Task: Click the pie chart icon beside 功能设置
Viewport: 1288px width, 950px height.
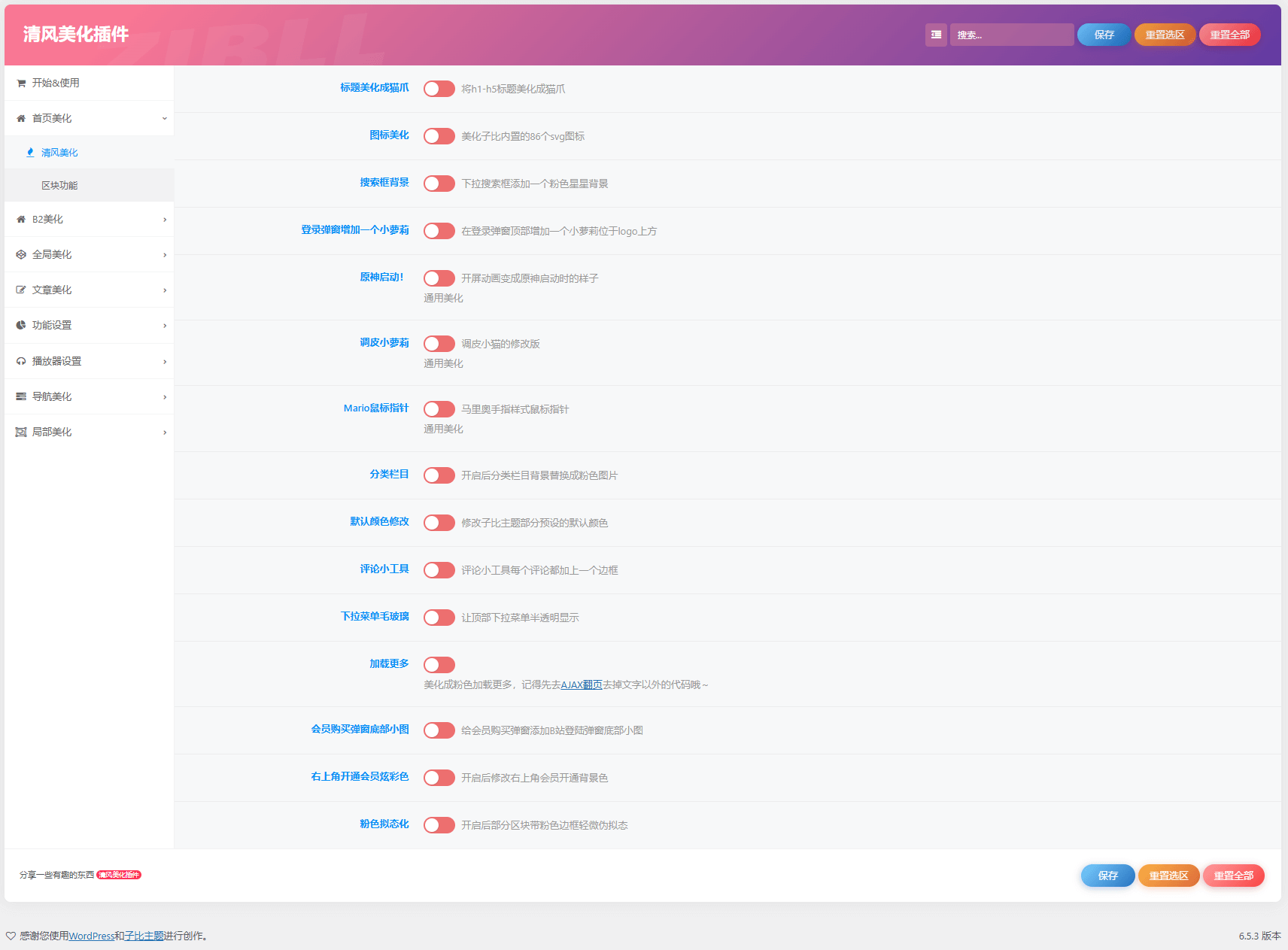Action: 21,326
